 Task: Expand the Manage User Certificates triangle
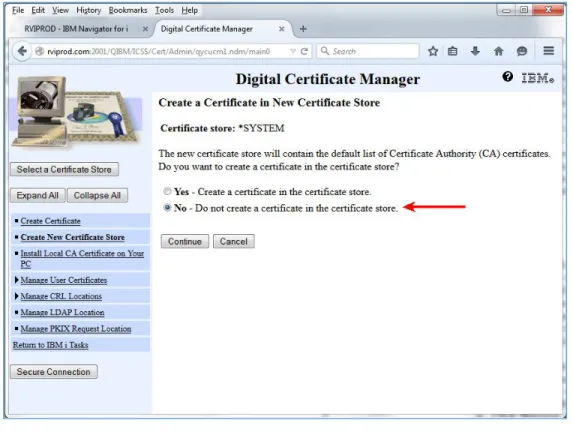tap(16, 280)
